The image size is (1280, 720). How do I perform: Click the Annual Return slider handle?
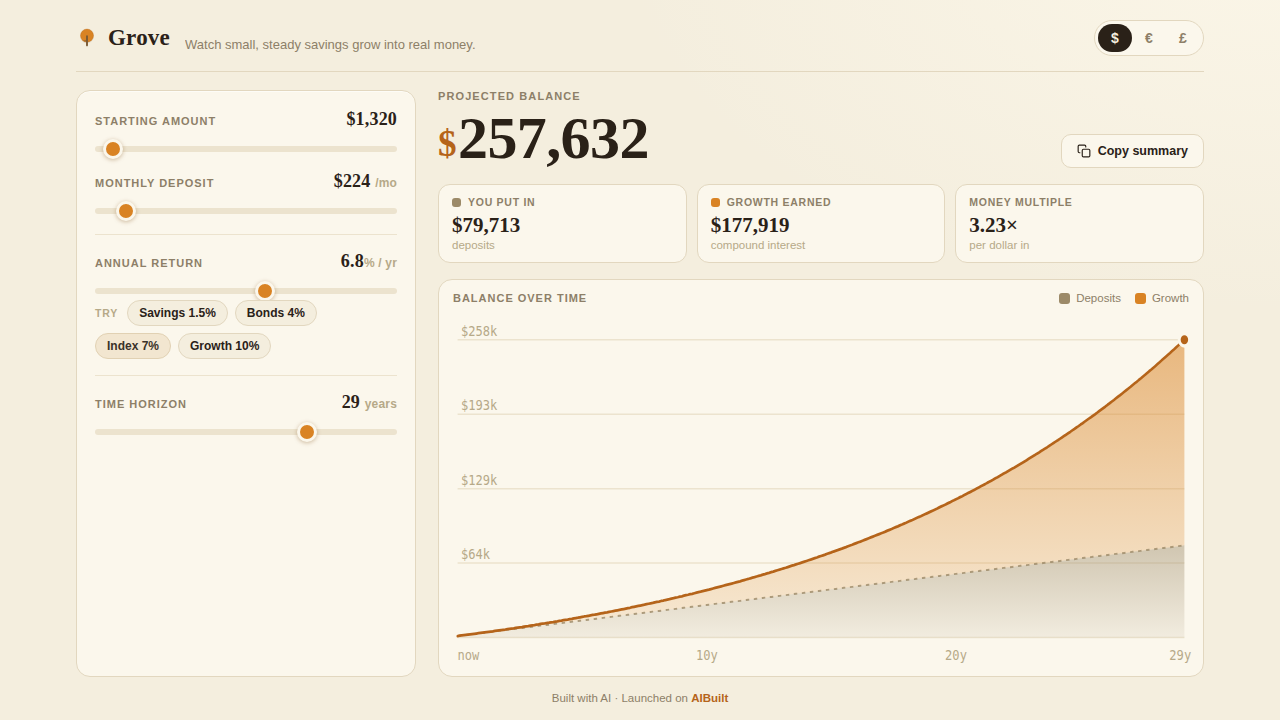(265, 291)
